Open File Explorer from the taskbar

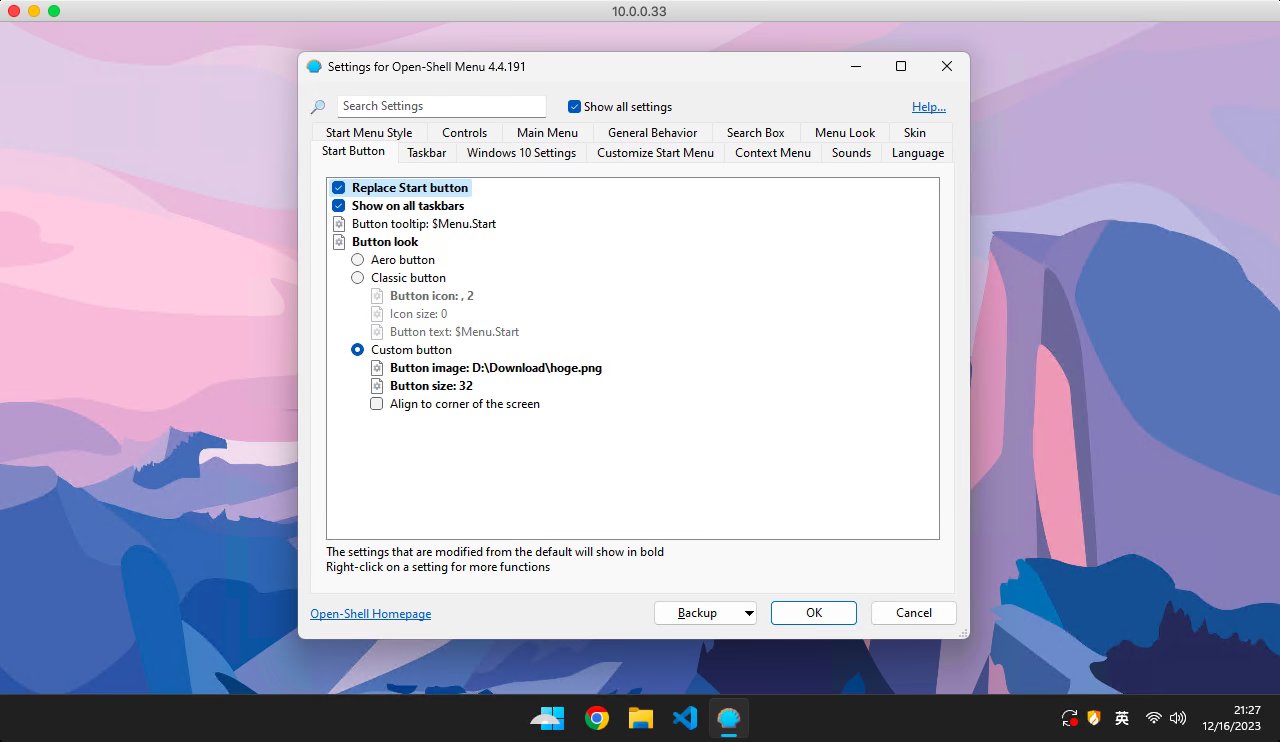click(641, 718)
